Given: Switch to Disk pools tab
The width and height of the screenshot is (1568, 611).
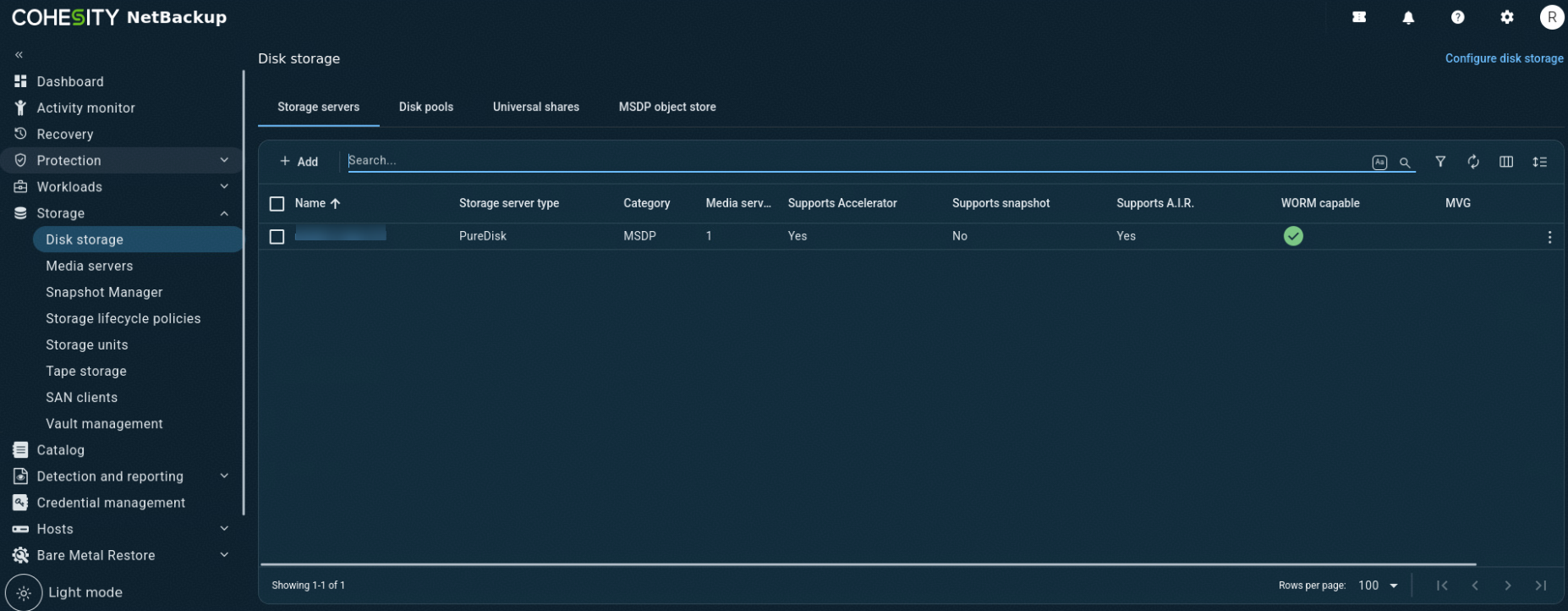Looking at the screenshot, I should pyautogui.click(x=426, y=107).
